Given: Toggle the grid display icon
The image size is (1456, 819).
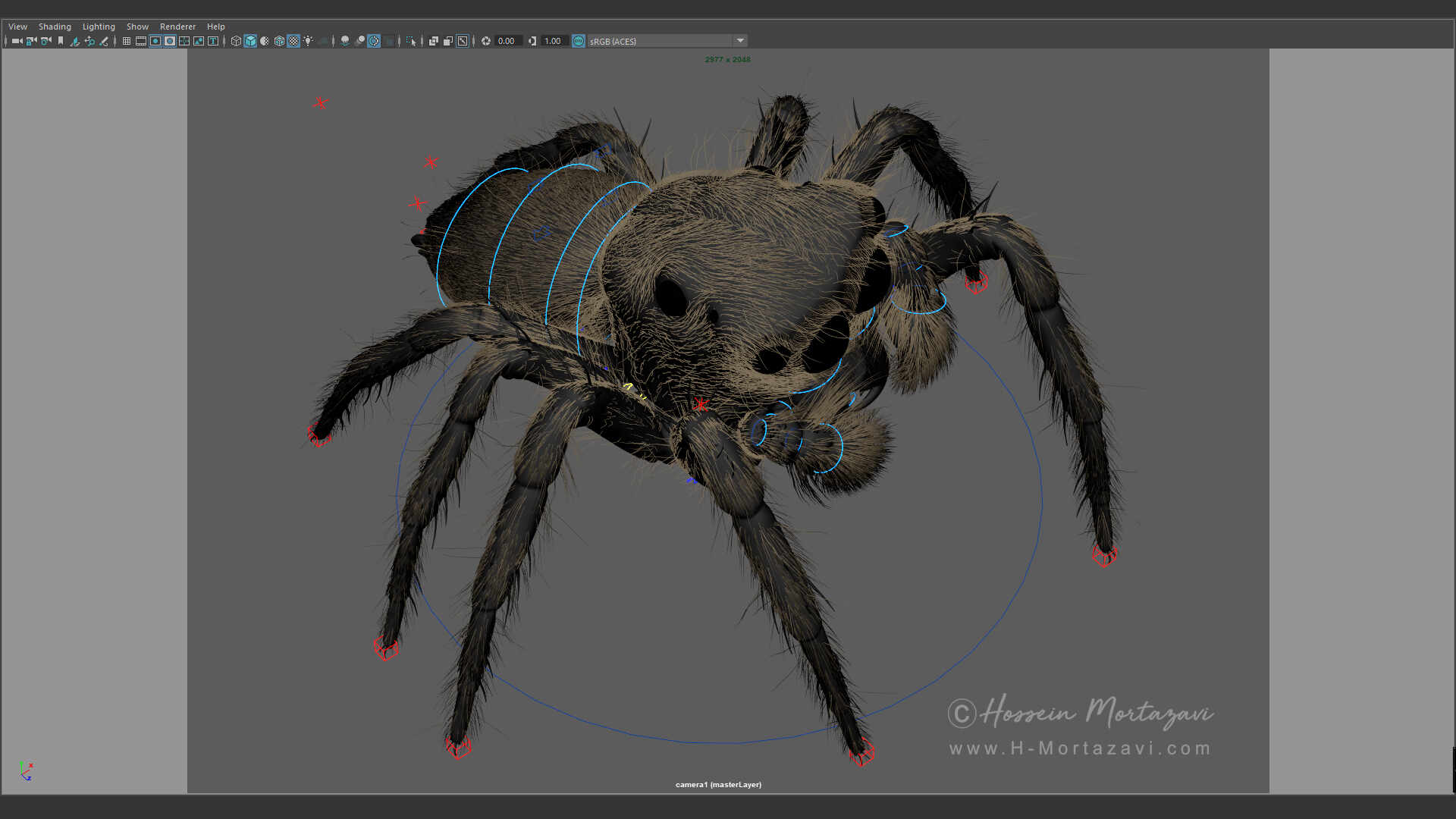Looking at the screenshot, I should pos(126,41).
